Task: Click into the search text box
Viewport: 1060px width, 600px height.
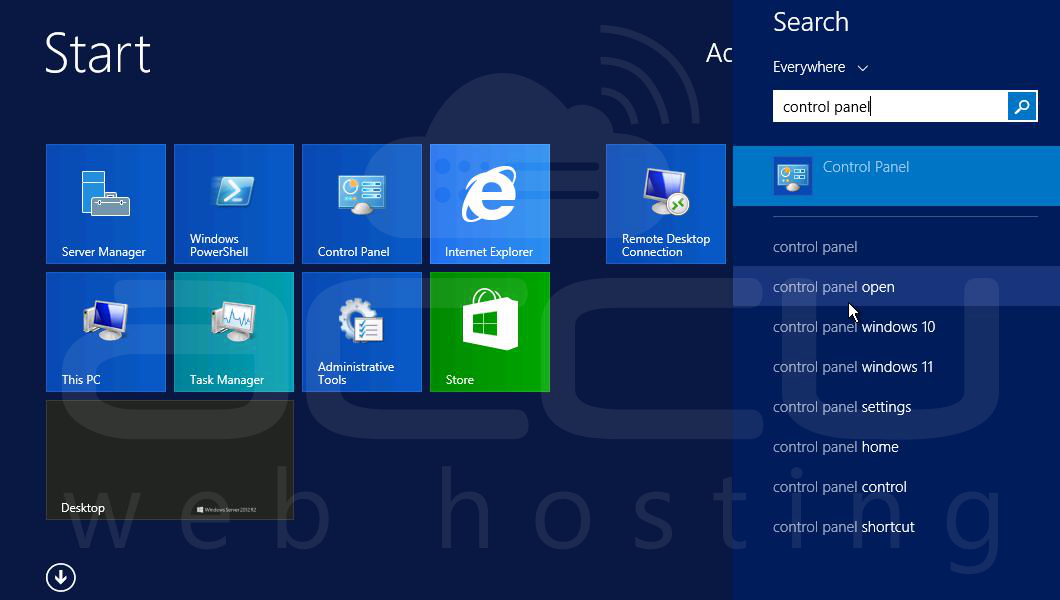Action: coord(890,106)
